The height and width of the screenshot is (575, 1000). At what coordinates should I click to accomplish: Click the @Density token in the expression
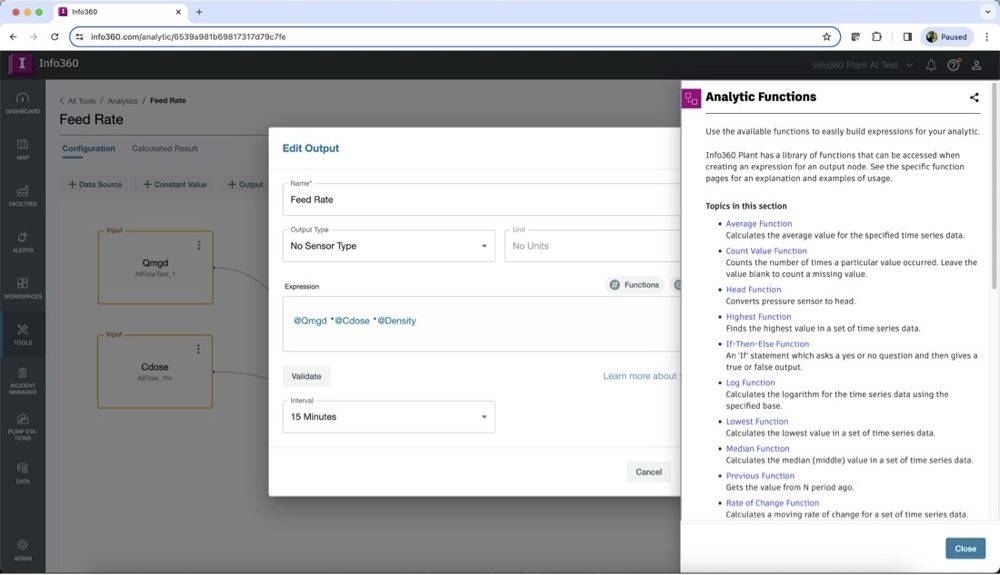[396, 321]
